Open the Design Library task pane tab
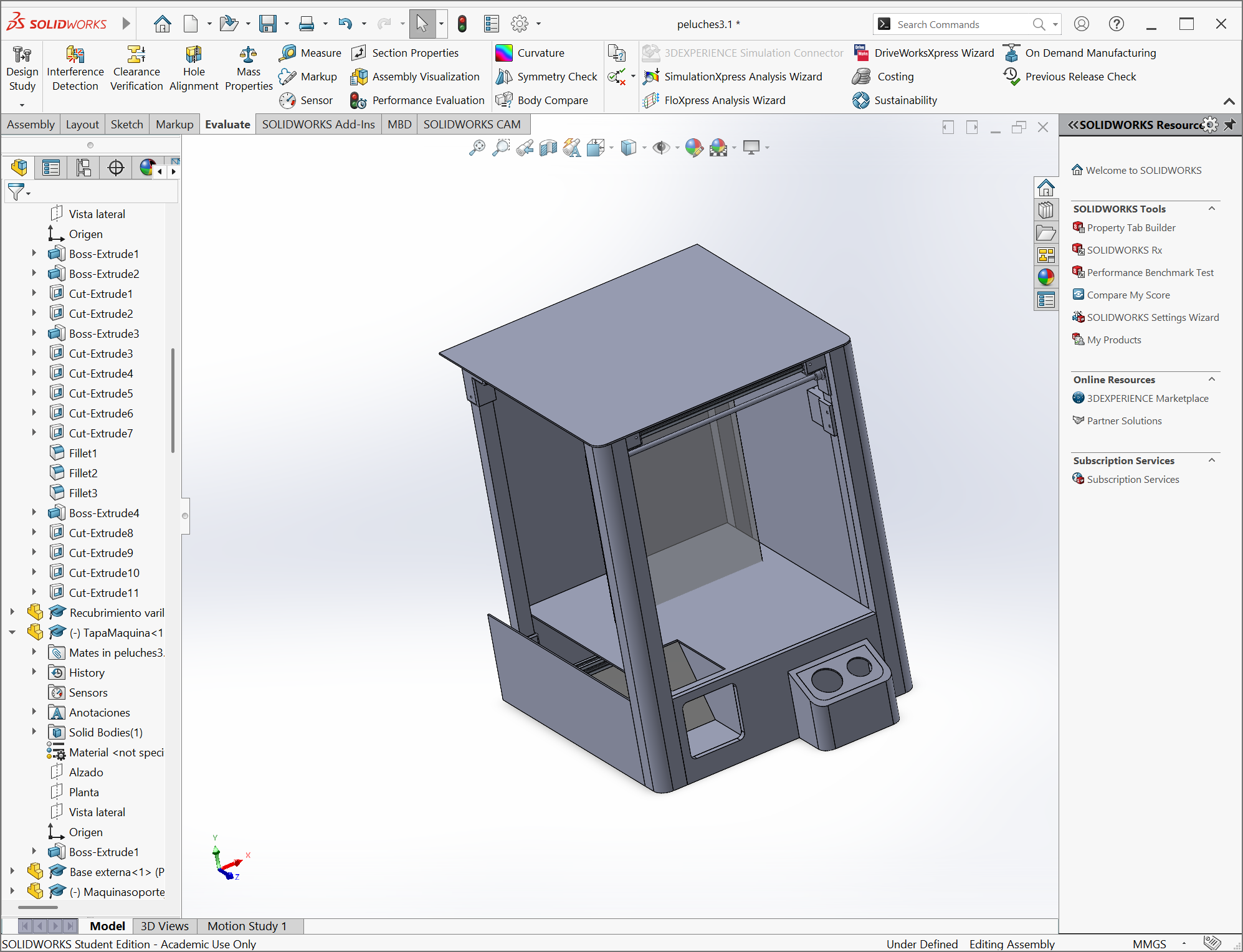The image size is (1243, 952). (1046, 210)
